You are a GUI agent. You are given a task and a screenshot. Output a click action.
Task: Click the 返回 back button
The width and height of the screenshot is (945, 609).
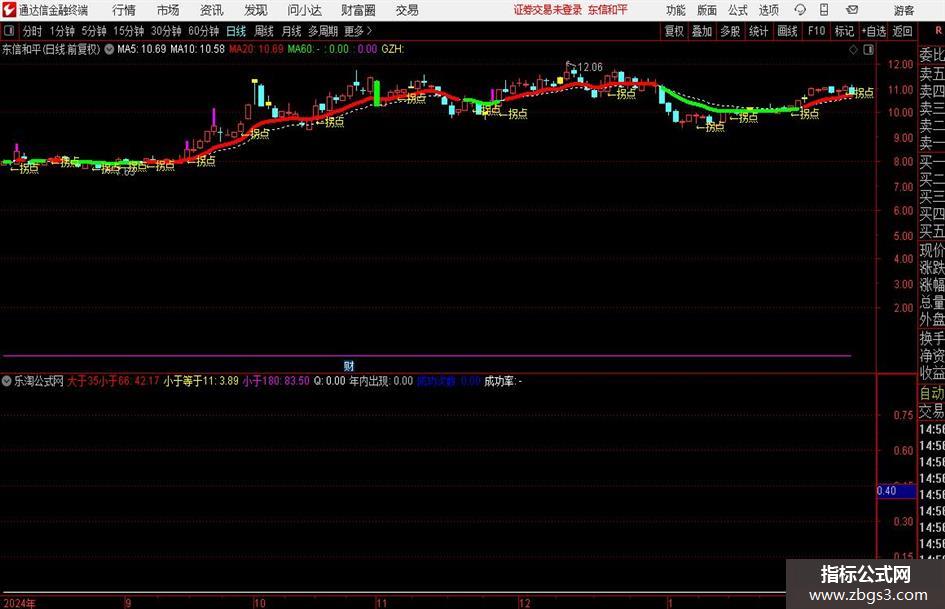point(902,31)
